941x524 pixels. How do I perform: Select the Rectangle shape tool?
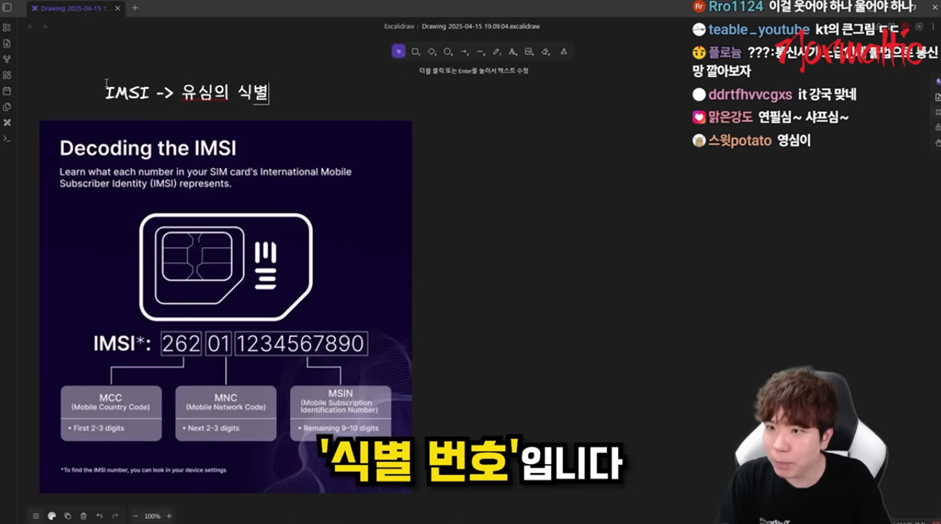point(415,52)
